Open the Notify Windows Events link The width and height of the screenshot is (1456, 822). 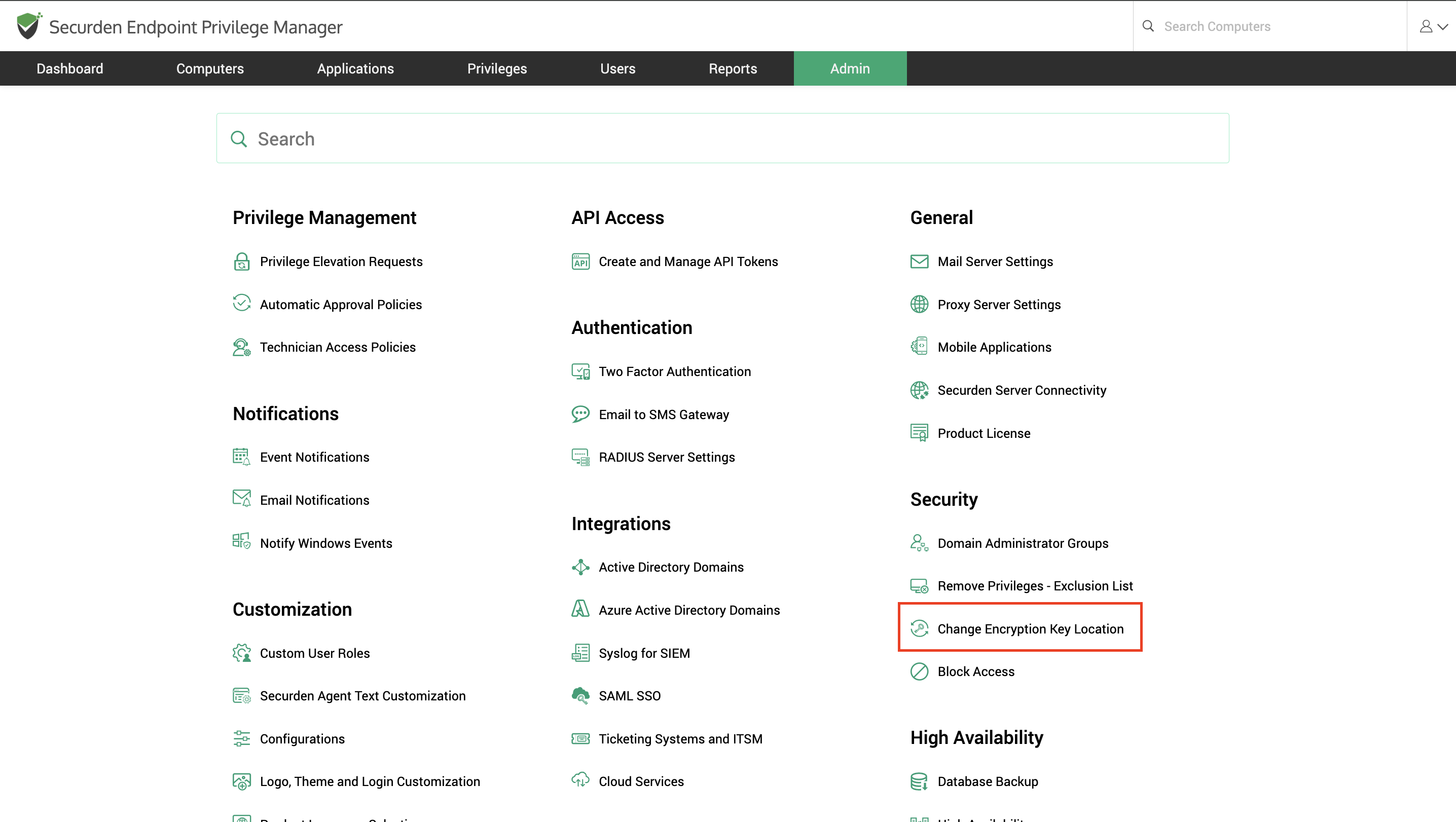tap(325, 542)
